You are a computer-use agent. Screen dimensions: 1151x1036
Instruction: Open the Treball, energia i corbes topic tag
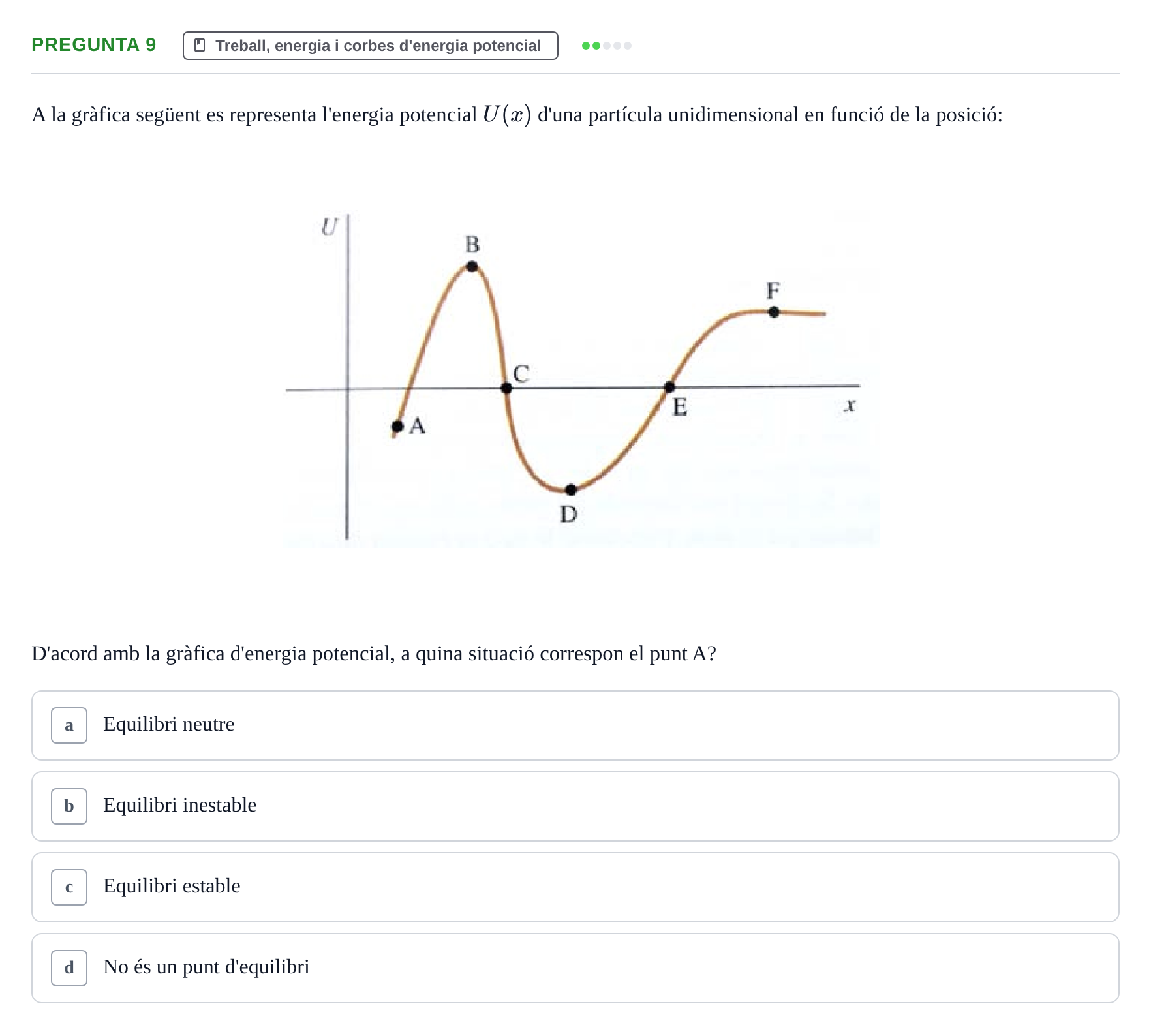click(371, 46)
